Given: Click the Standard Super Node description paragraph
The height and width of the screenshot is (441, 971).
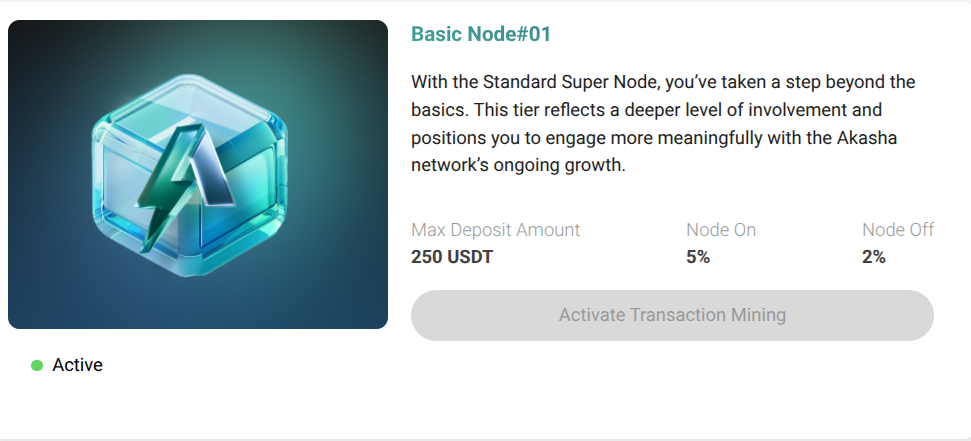Looking at the screenshot, I should [x=663, y=124].
